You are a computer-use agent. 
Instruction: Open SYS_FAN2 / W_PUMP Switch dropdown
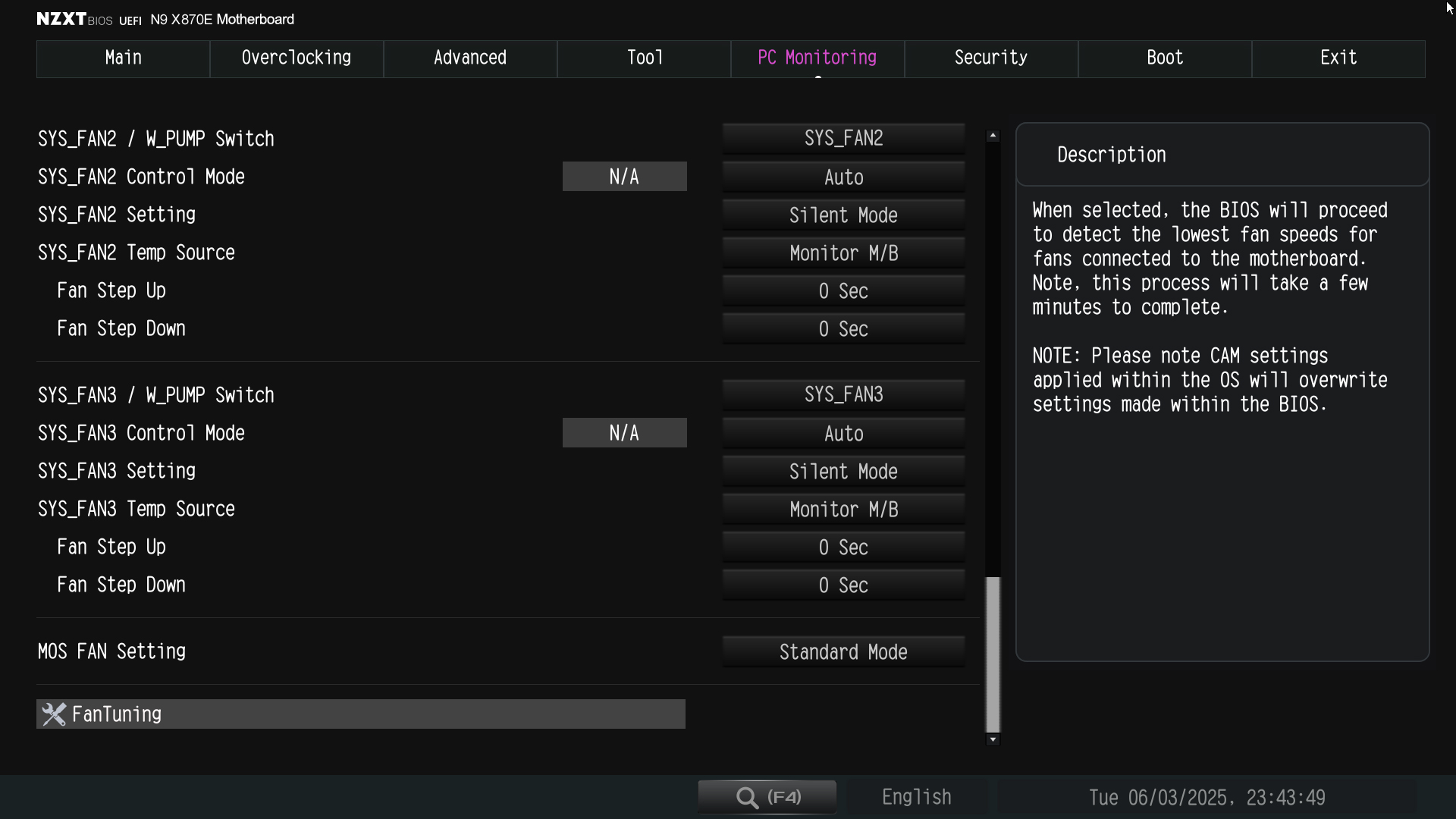point(843,139)
